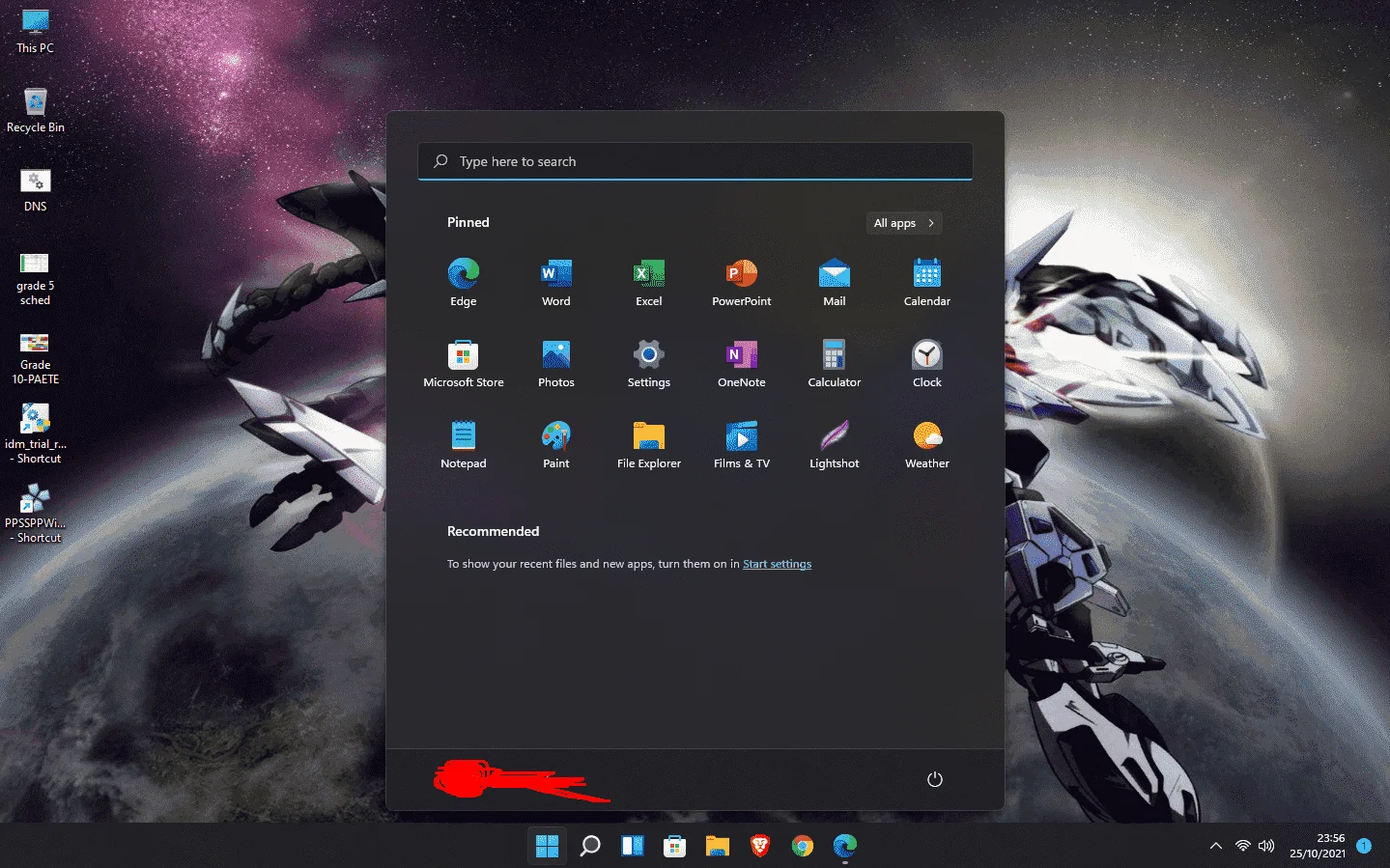The height and width of the screenshot is (868, 1390).
Task: Click the volume speaker tray icon
Action: click(x=1266, y=846)
